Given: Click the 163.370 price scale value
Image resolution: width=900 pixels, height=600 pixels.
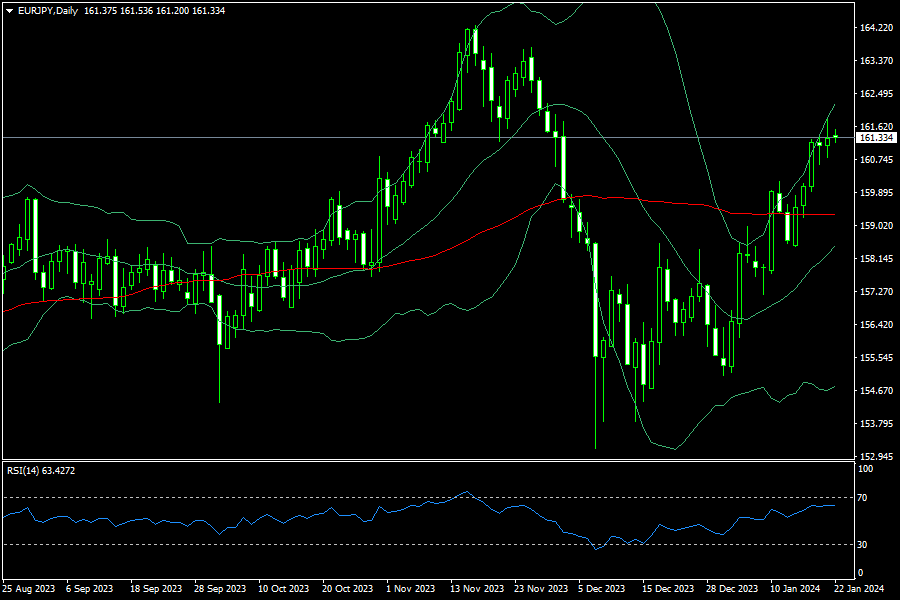Looking at the screenshot, I should (876, 60).
